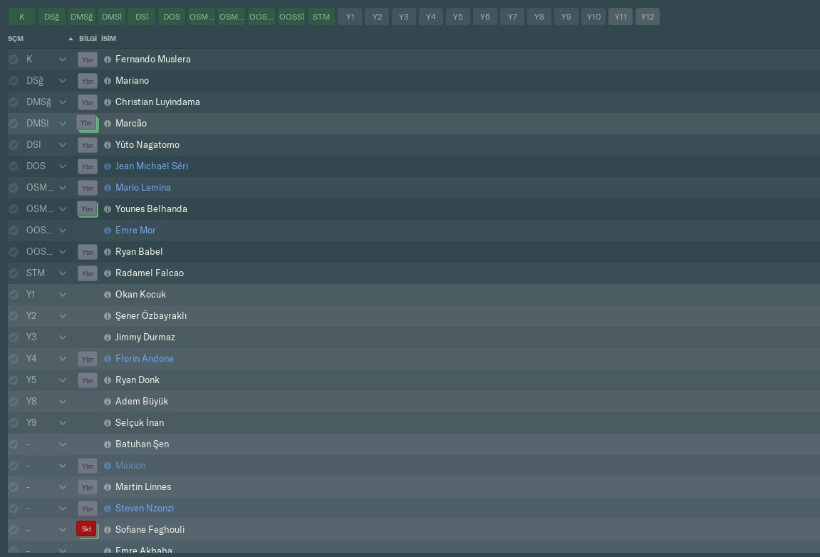Open Jean Michaël Séri player link
This screenshot has height=557, width=820.
click(152, 166)
